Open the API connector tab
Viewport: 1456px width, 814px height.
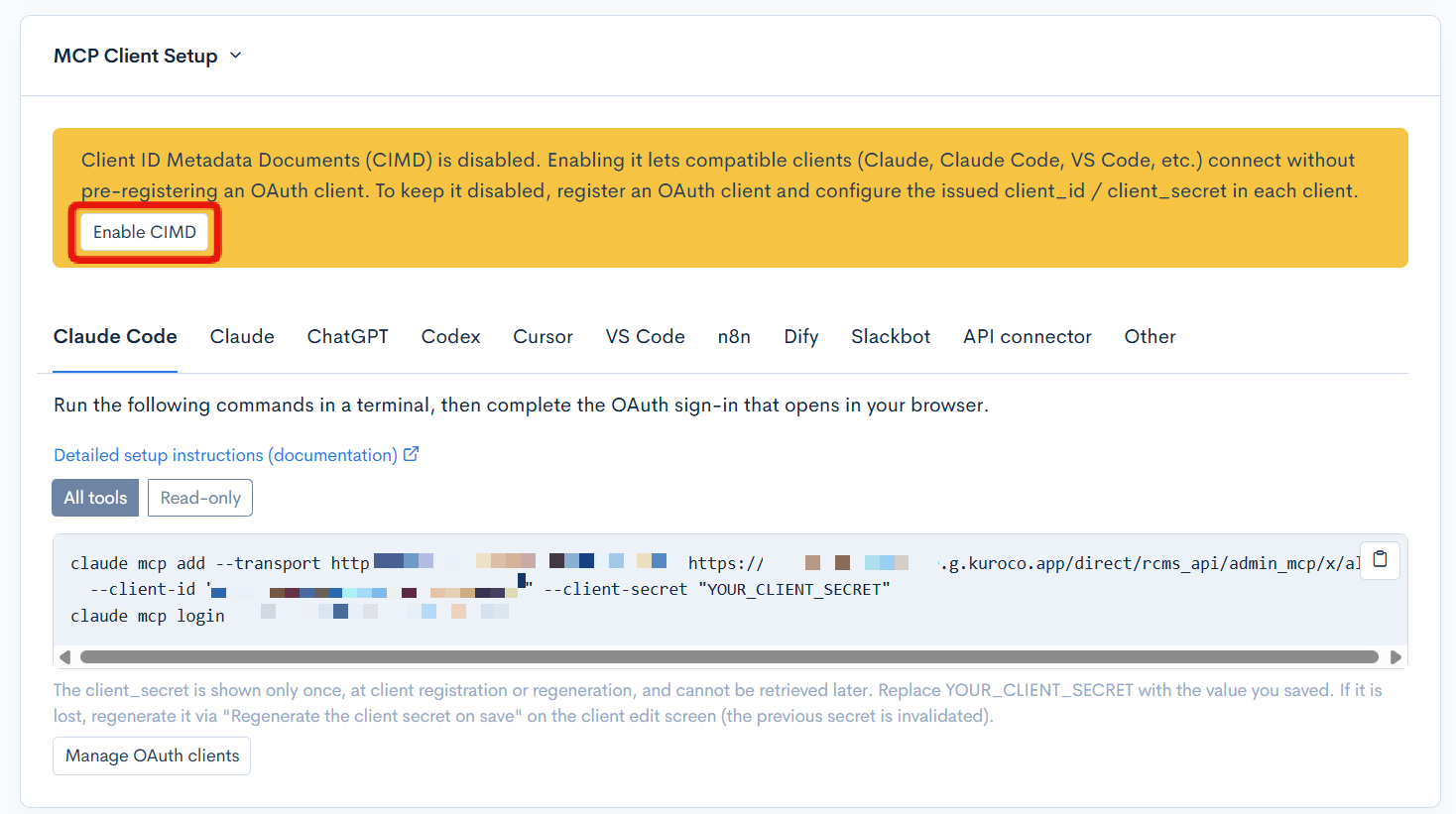(x=1028, y=337)
